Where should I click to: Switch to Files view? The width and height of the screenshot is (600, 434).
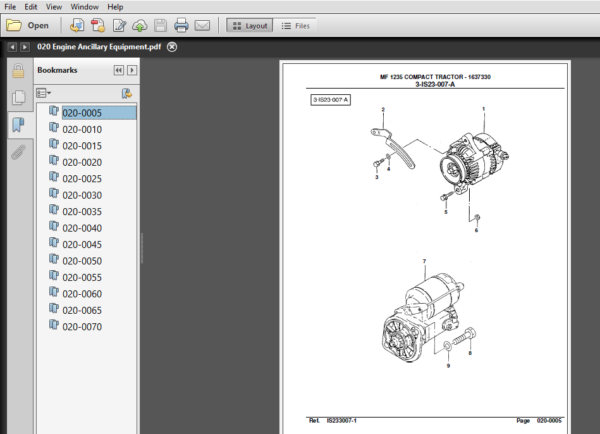tap(295, 26)
